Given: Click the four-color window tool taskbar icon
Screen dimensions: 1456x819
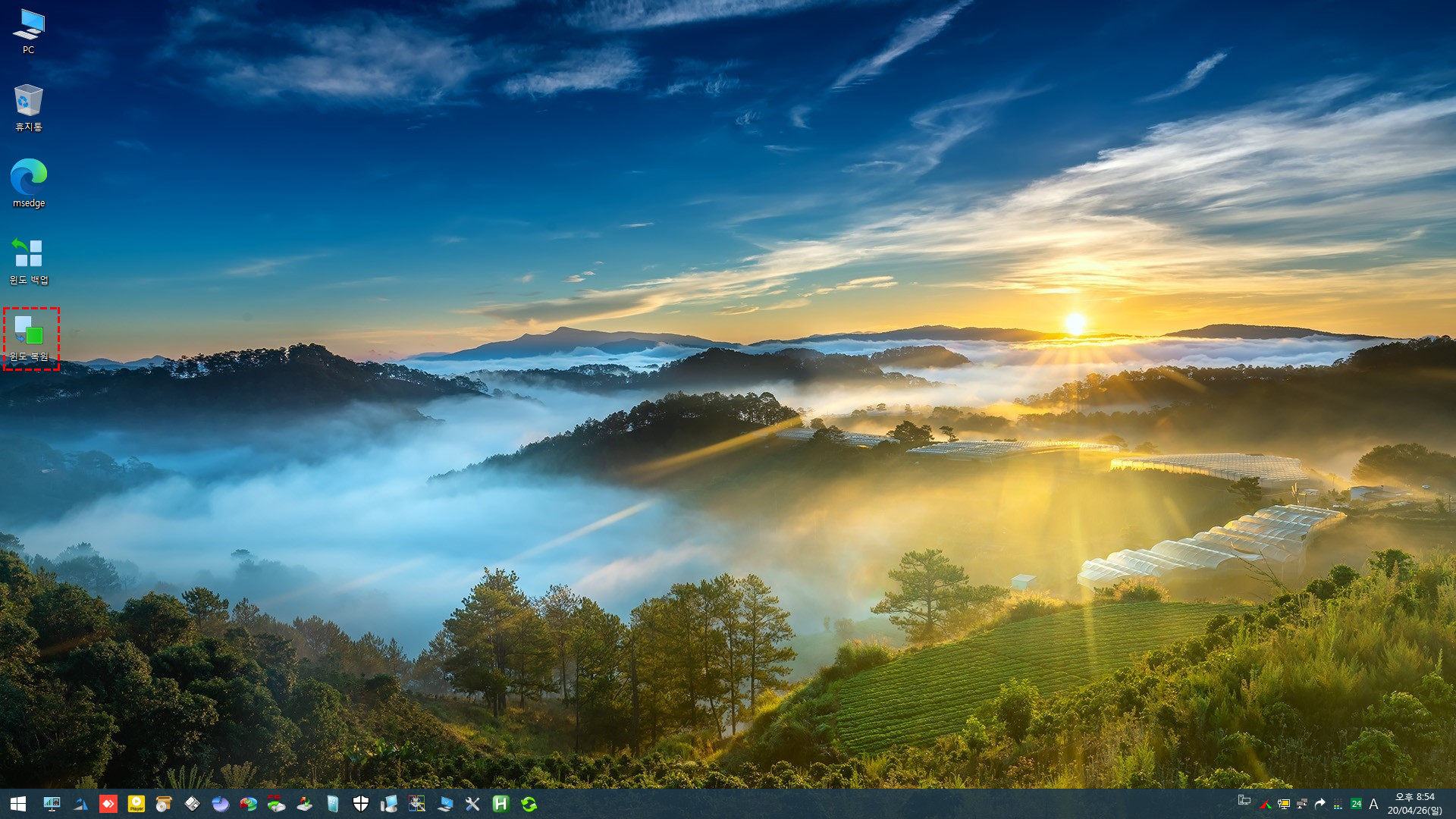Looking at the screenshot, I should (417, 804).
